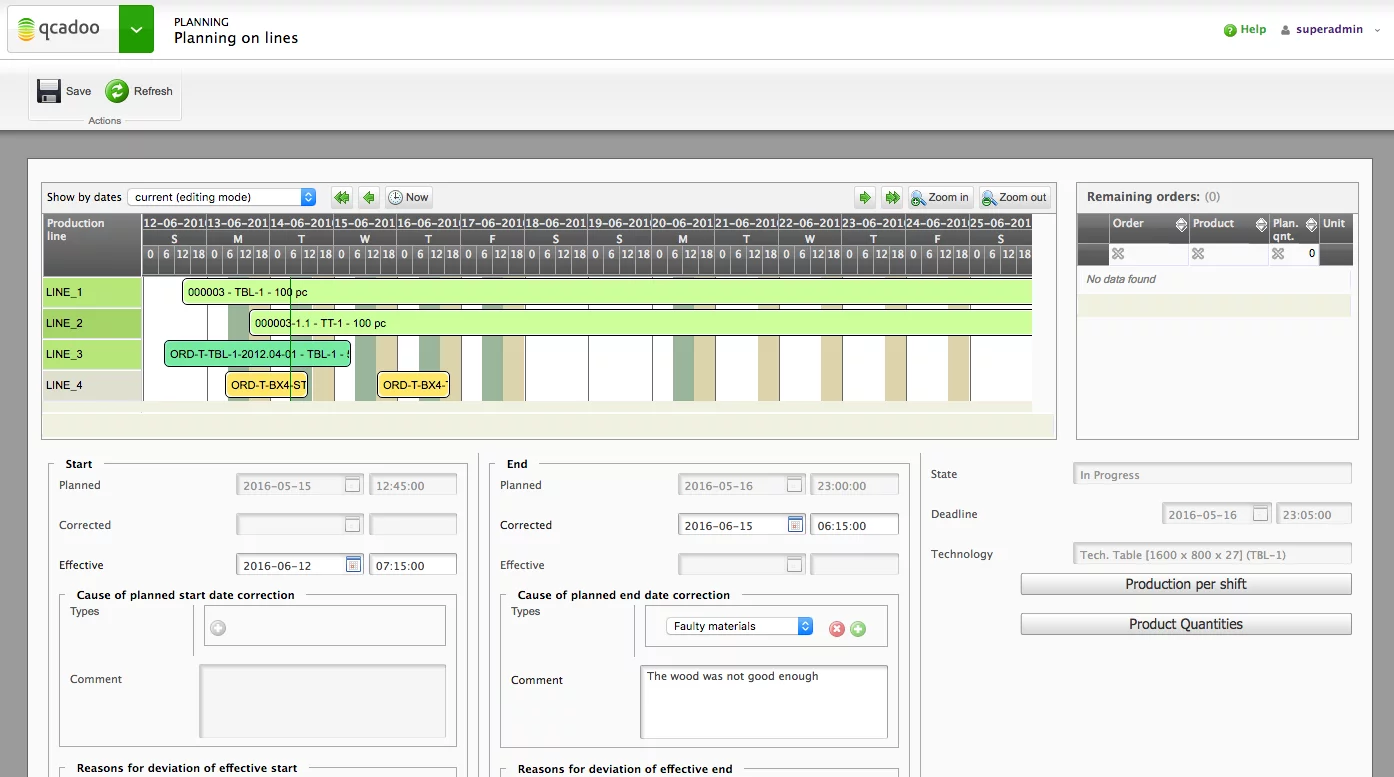The width and height of the screenshot is (1394, 777).
Task: Open calendar for End Effective date
Action: click(794, 565)
